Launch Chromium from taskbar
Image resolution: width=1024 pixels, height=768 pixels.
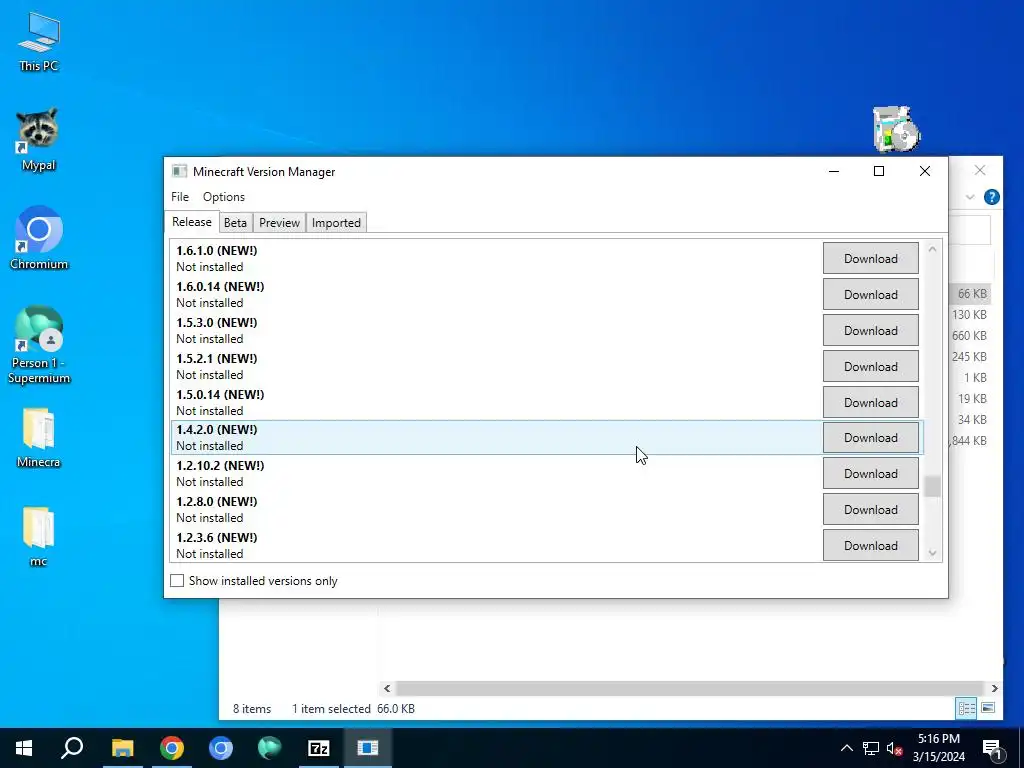221,748
